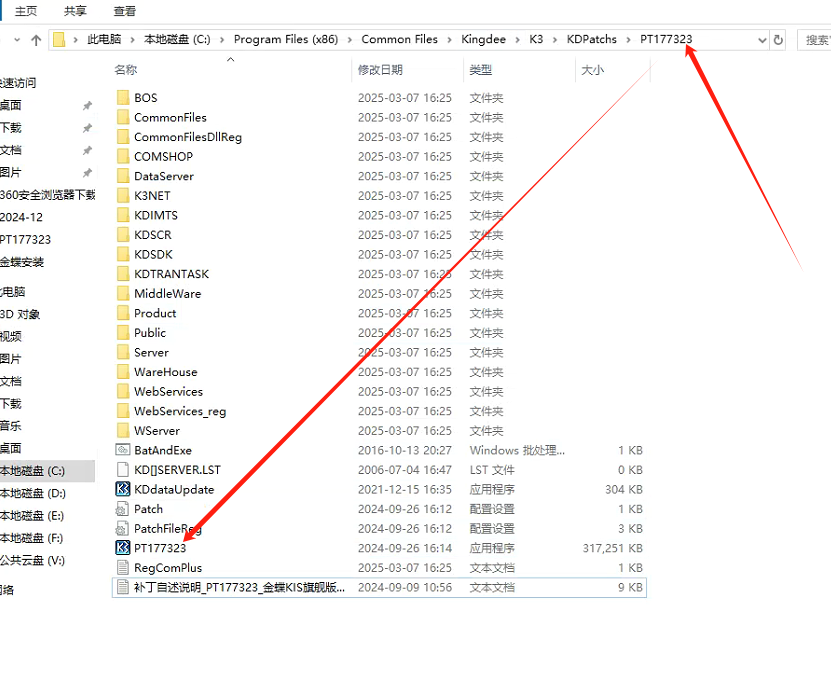Navigate to Common Files in breadcrumb
Screen dimensions: 831x700
pos(400,39)
